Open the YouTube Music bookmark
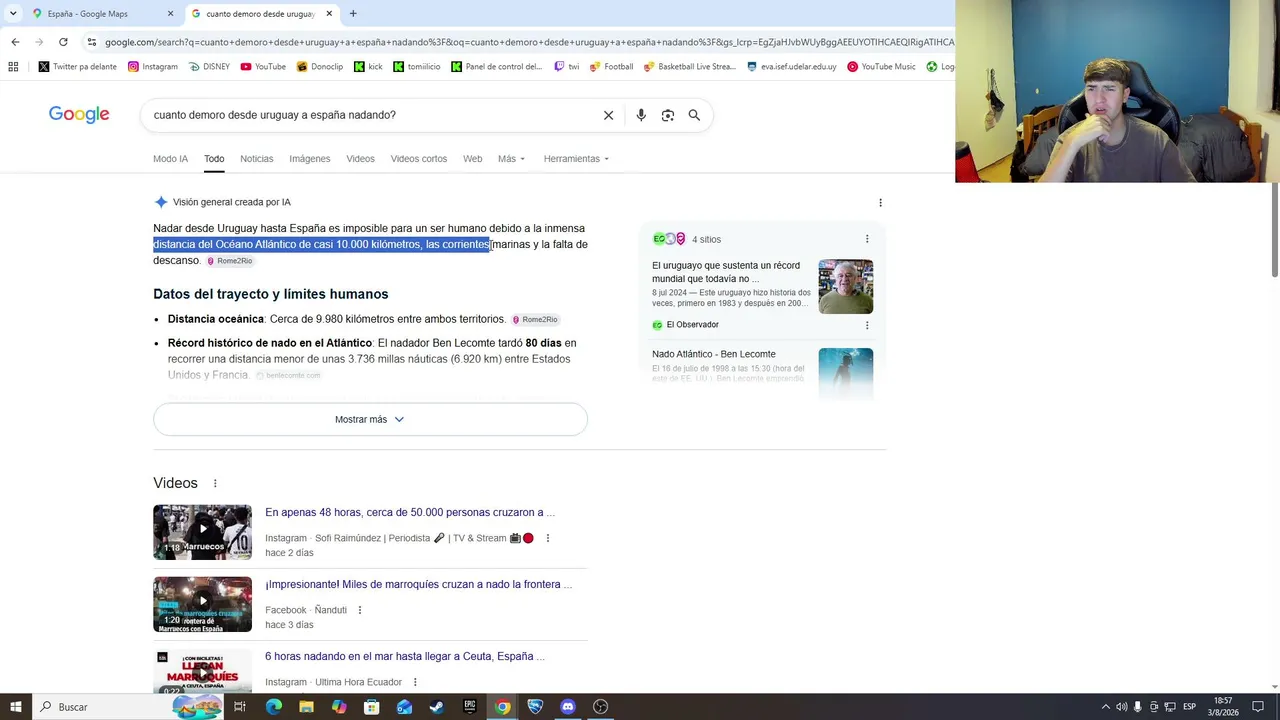1280x720 pixels. click(881, 67)
